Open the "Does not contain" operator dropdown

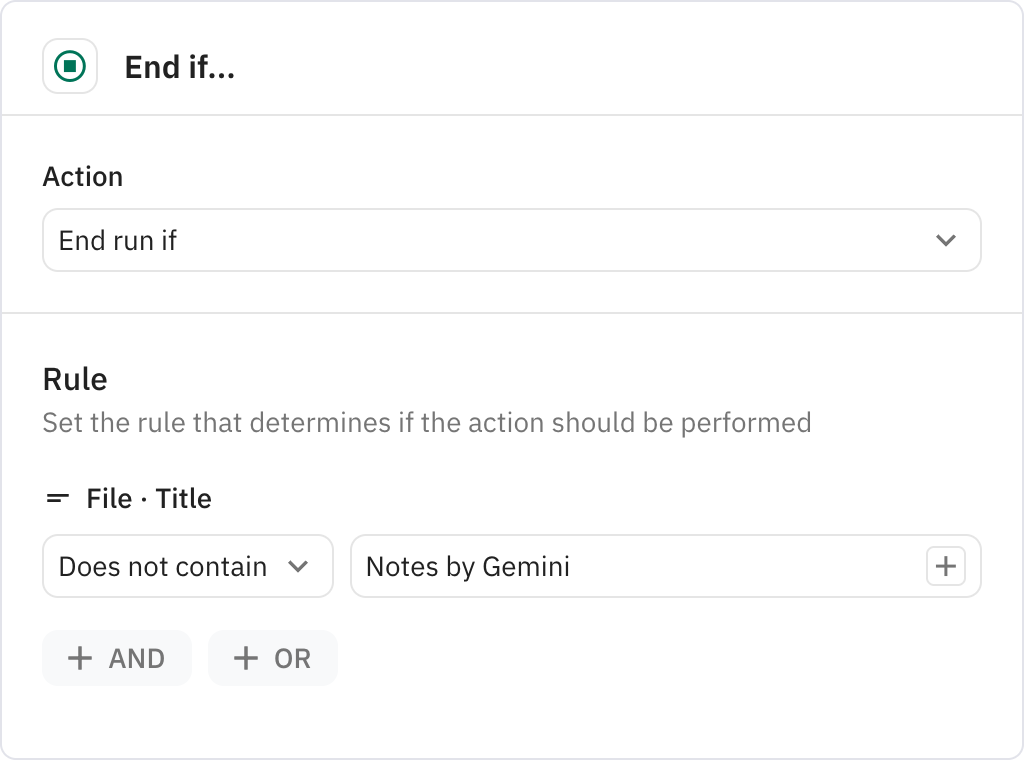click(187, 567)
